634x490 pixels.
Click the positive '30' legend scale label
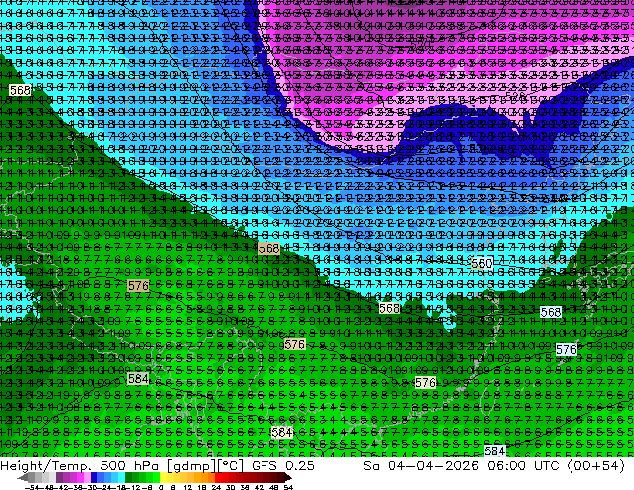click(230, 488)
